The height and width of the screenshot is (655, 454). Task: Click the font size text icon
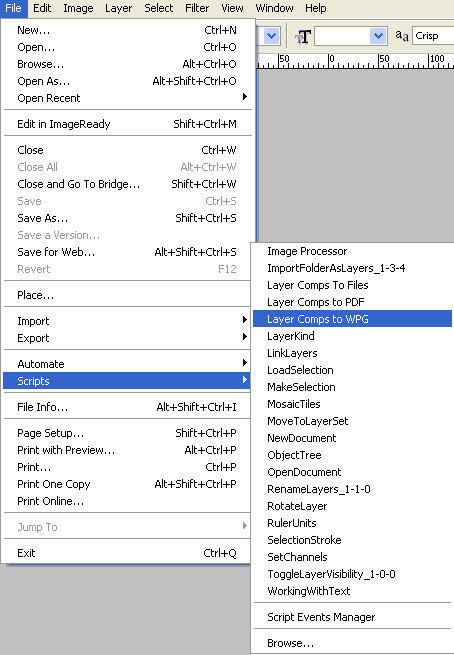(303, 37)
